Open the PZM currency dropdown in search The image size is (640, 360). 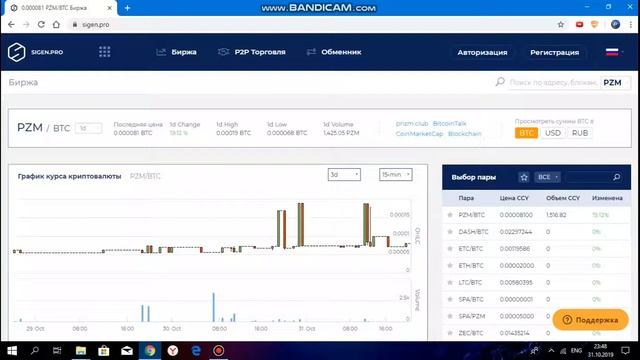pos(616,82)
